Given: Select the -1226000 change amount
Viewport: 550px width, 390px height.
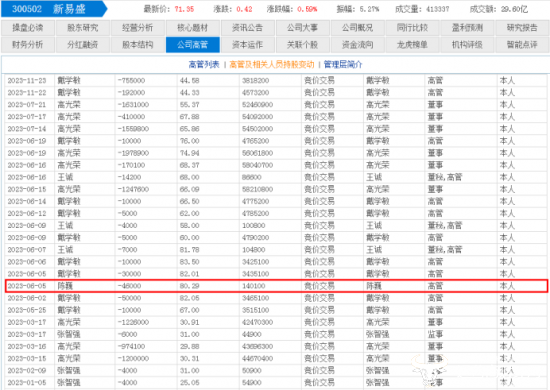Looking at the screenshot, I should click(133, 322).
